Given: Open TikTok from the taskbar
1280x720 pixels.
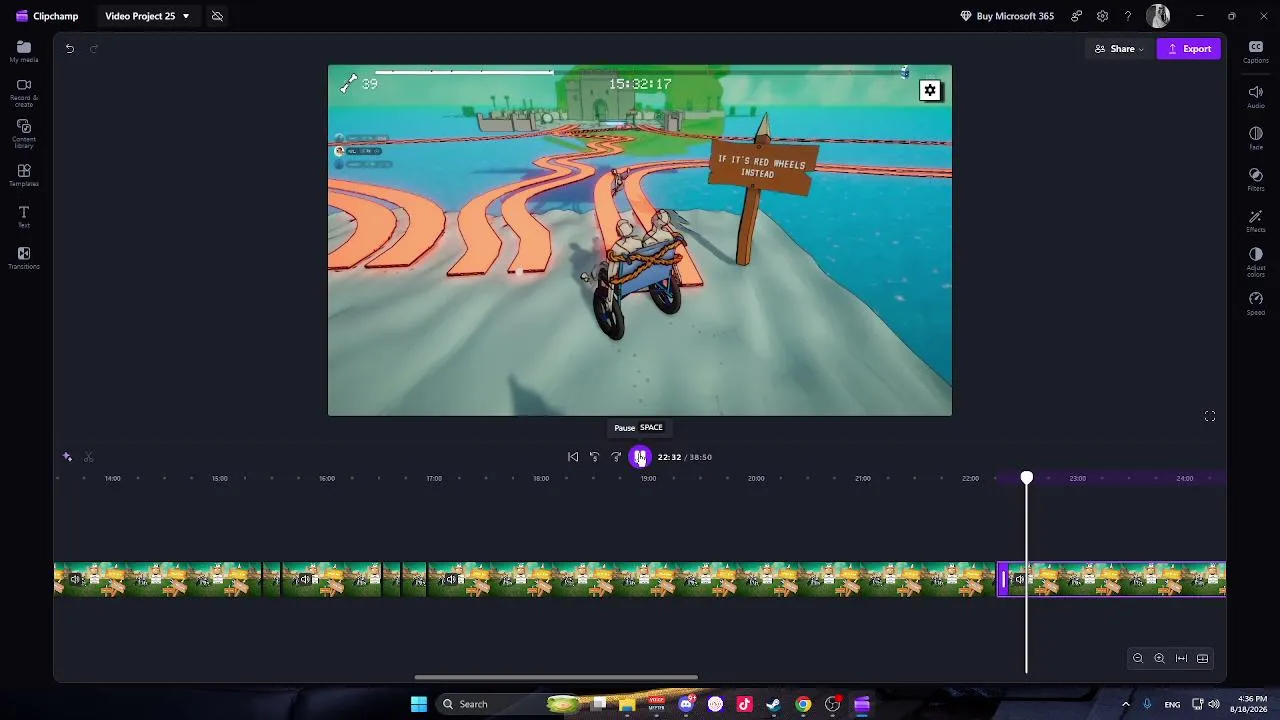Looking at the screenshot, I should pos(744,704).
